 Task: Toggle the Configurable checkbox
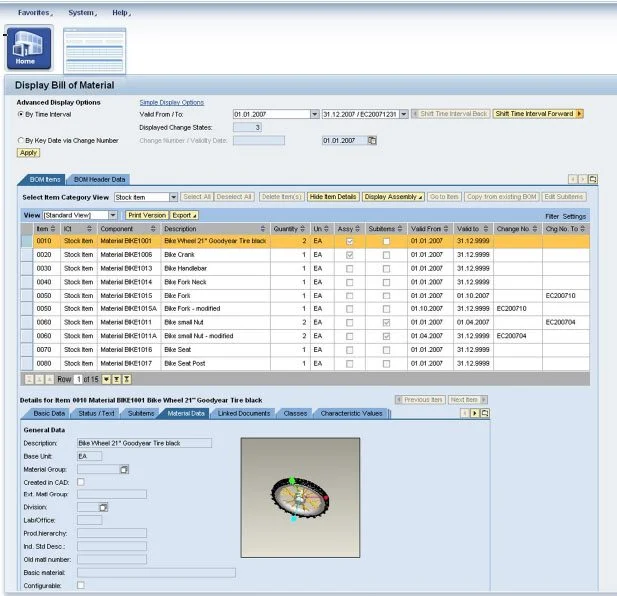(x=81, y=585)
